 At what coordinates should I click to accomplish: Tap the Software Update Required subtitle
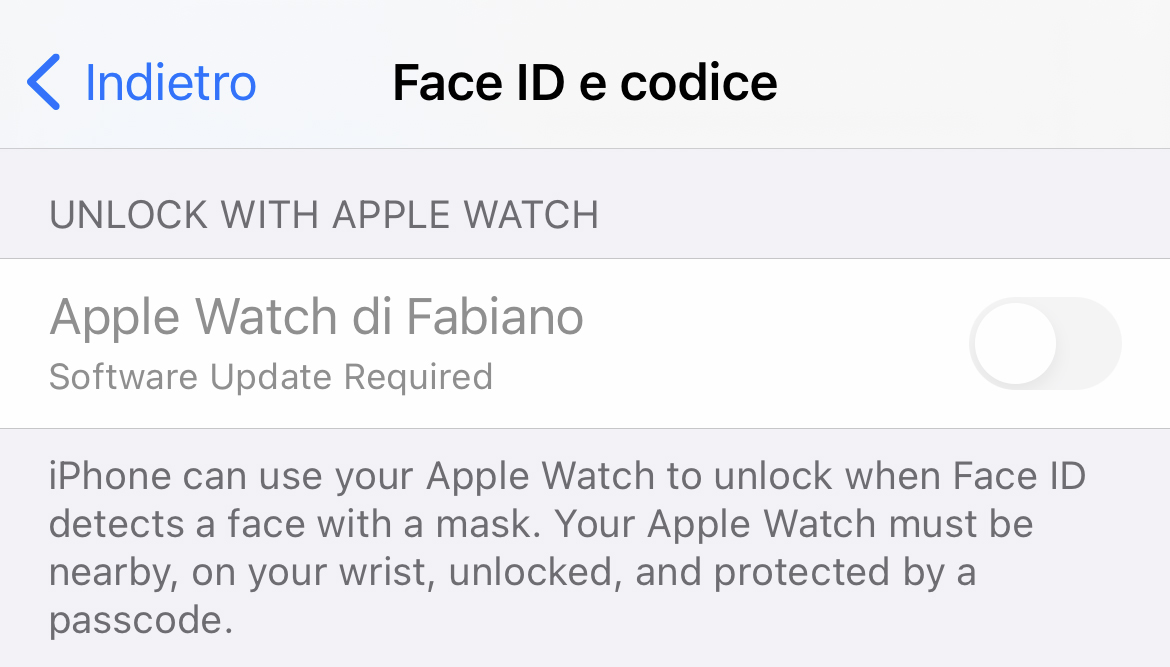click(271, 377)
